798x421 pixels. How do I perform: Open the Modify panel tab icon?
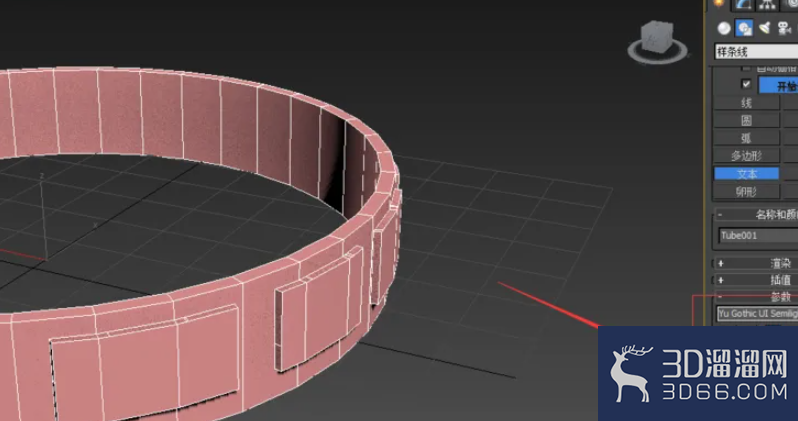point(744,5)
